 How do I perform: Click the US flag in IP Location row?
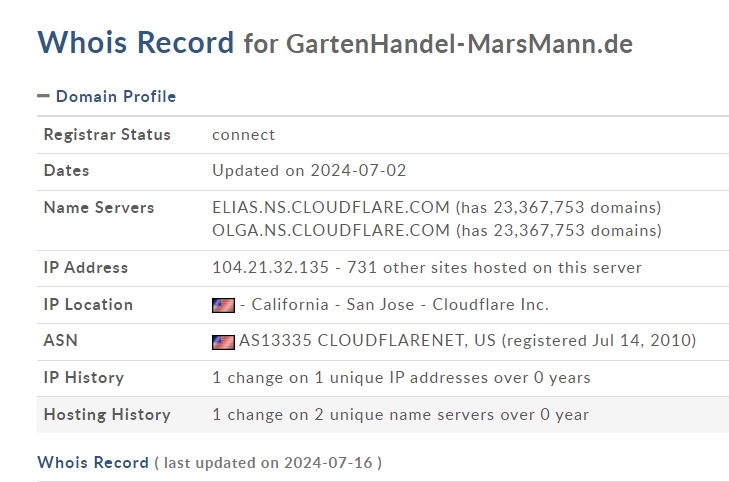tap(223, 305)
